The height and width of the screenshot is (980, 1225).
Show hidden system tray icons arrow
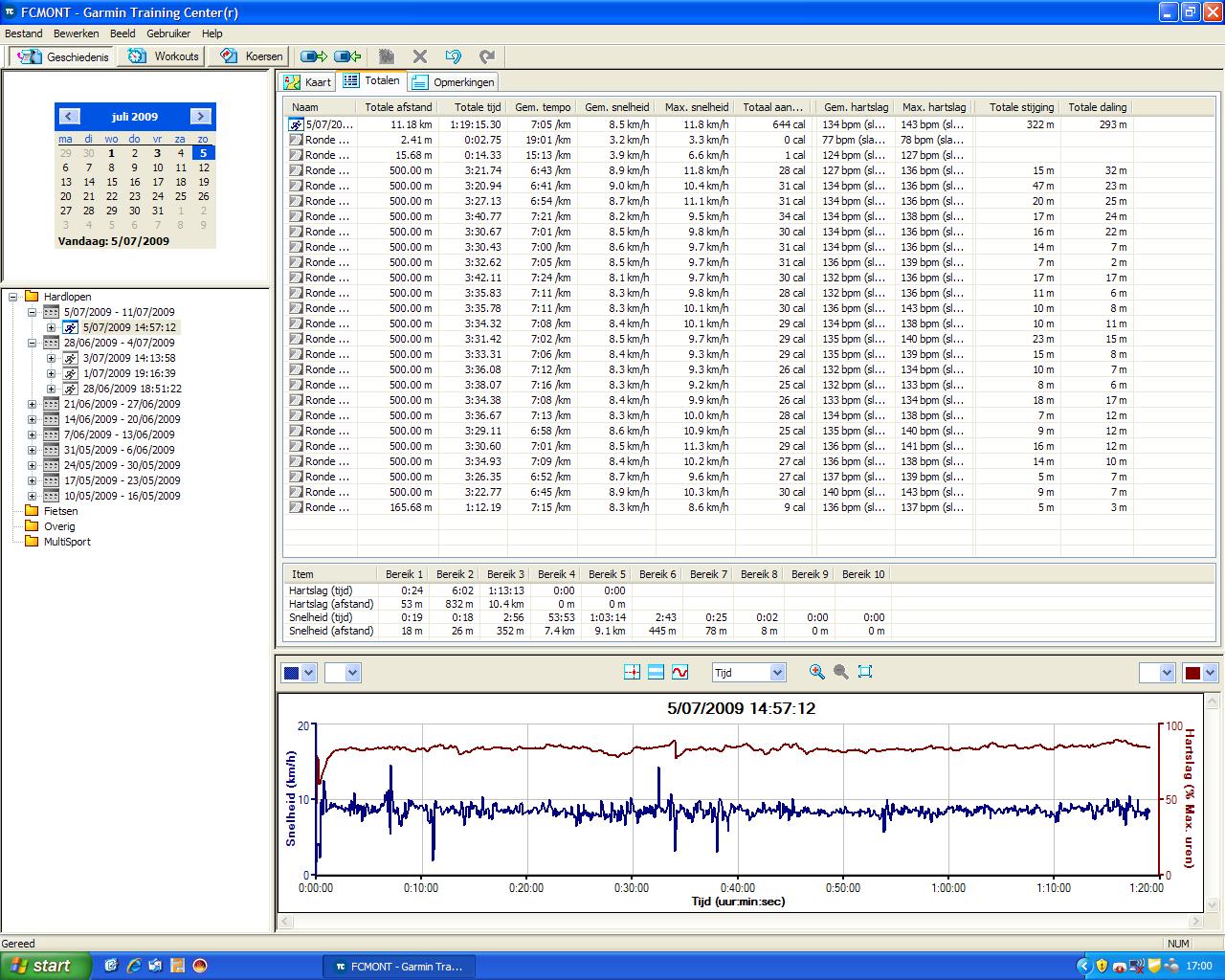1083,966
